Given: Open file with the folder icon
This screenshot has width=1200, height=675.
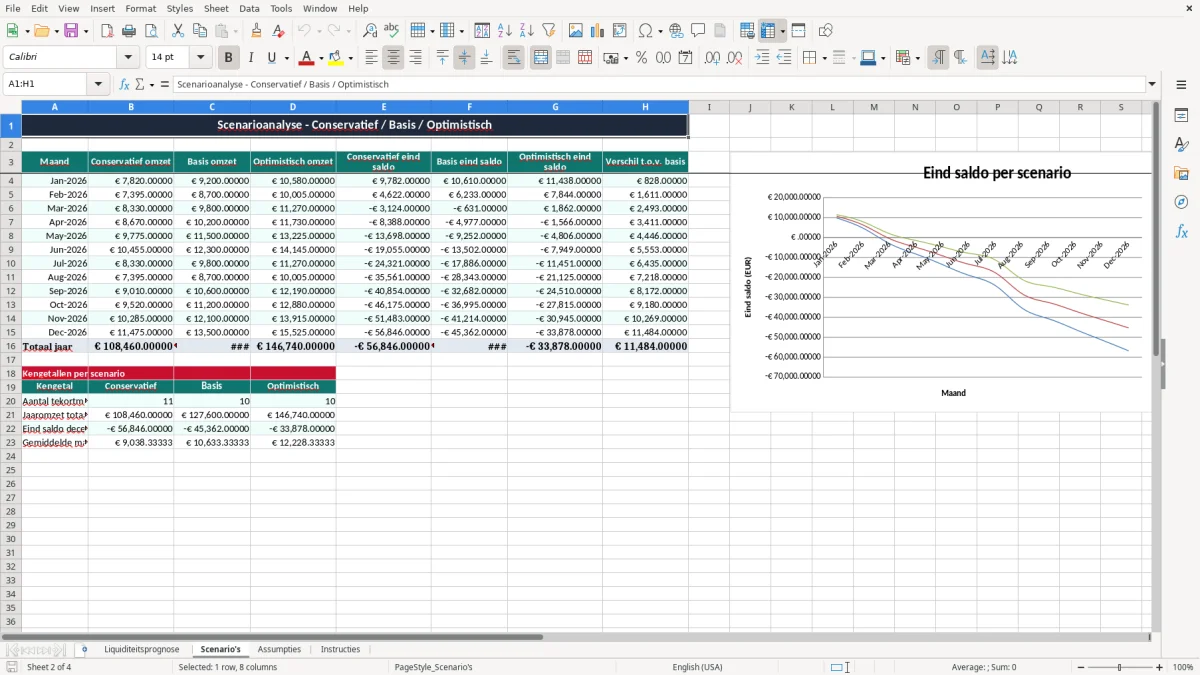Looking at the screenshot, I should pyautogui.click(x=44, y=31).
